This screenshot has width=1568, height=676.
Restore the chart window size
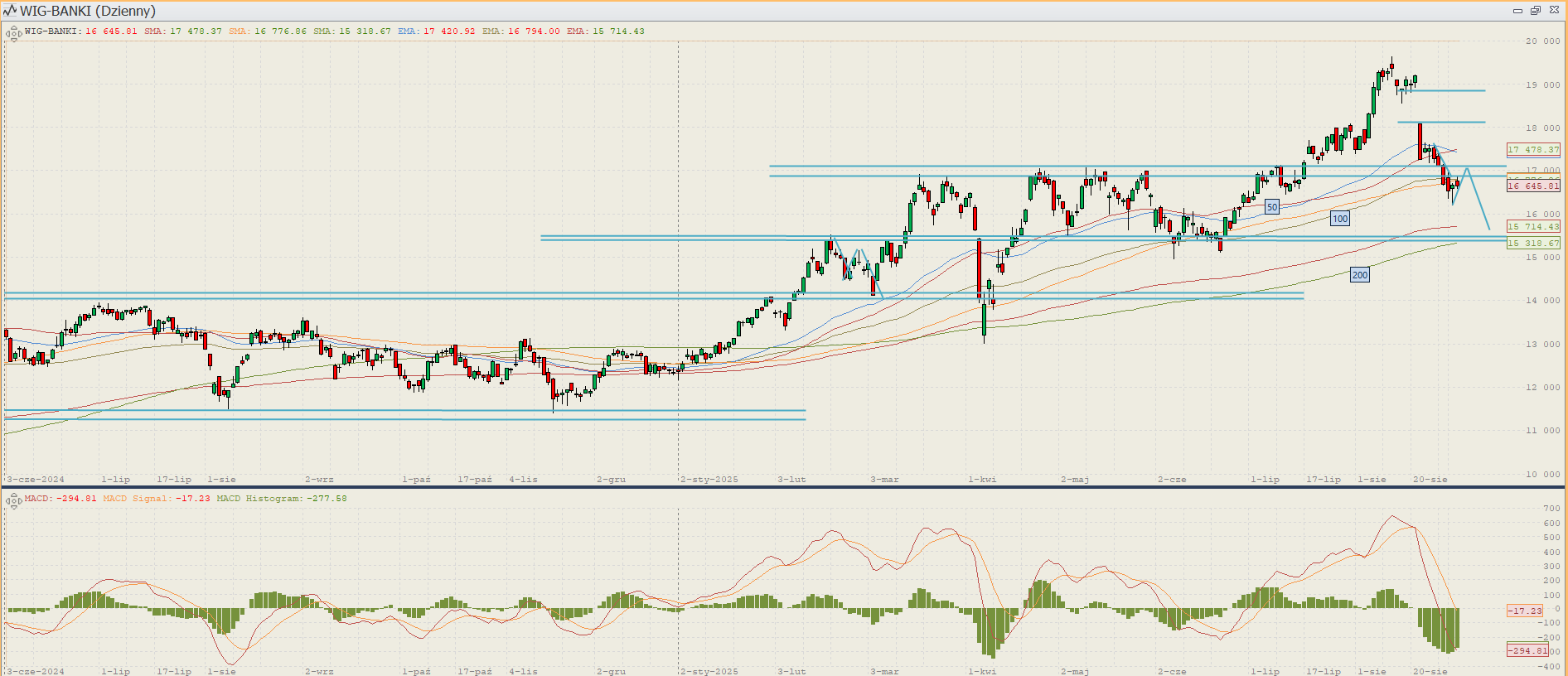click(x=1536, y=11)
